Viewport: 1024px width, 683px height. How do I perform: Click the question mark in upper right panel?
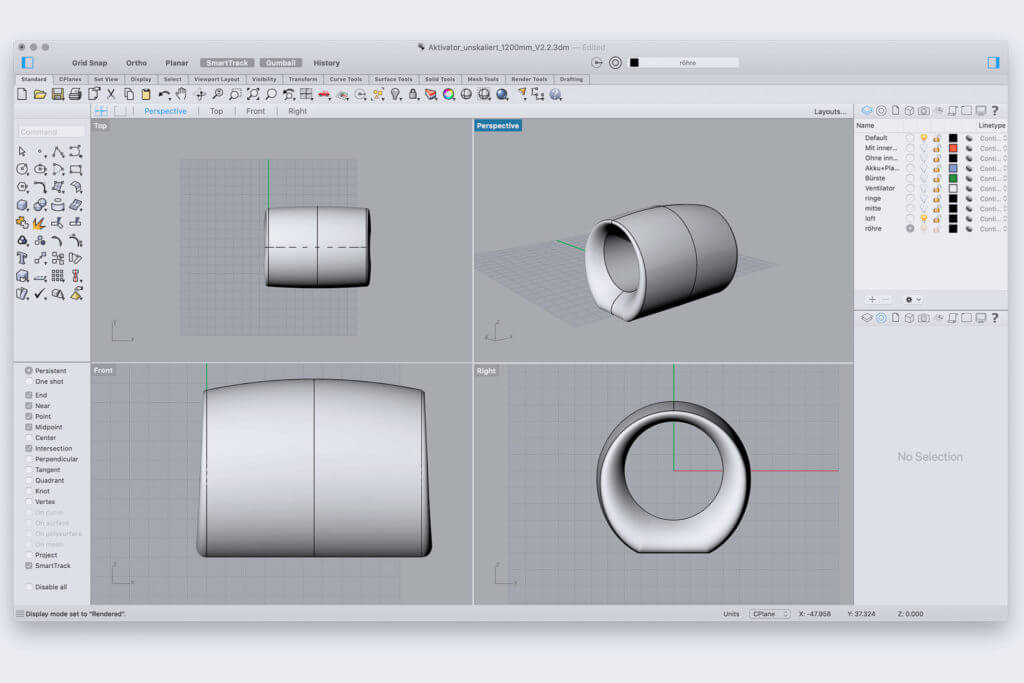995,111
